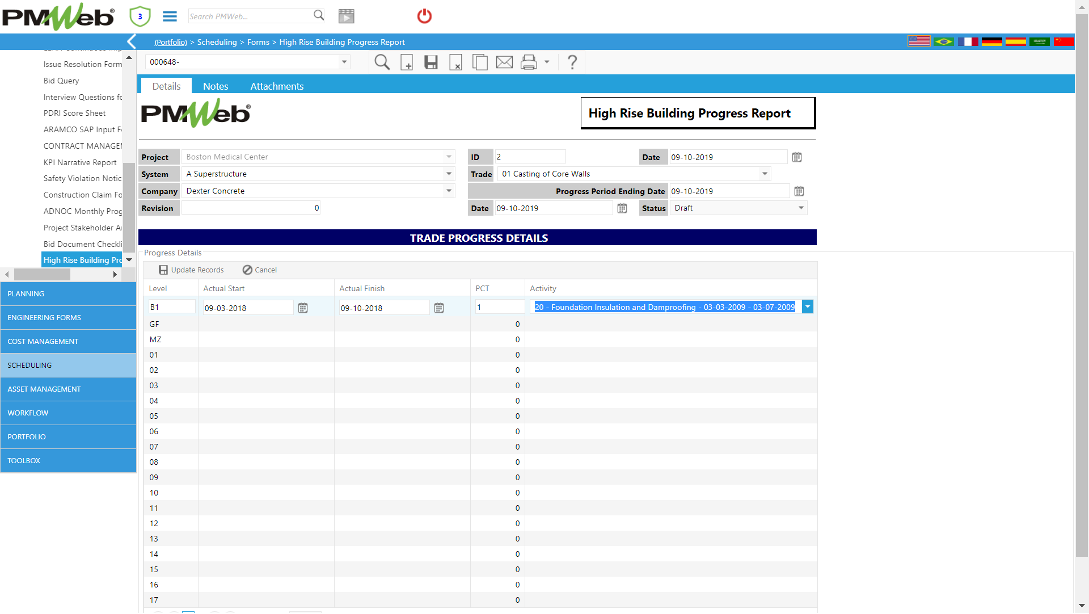The height and width of the screenshot is (614, 1089).
Task: Expand the Activity dropdown in row B1
Action: pos(807,307)
